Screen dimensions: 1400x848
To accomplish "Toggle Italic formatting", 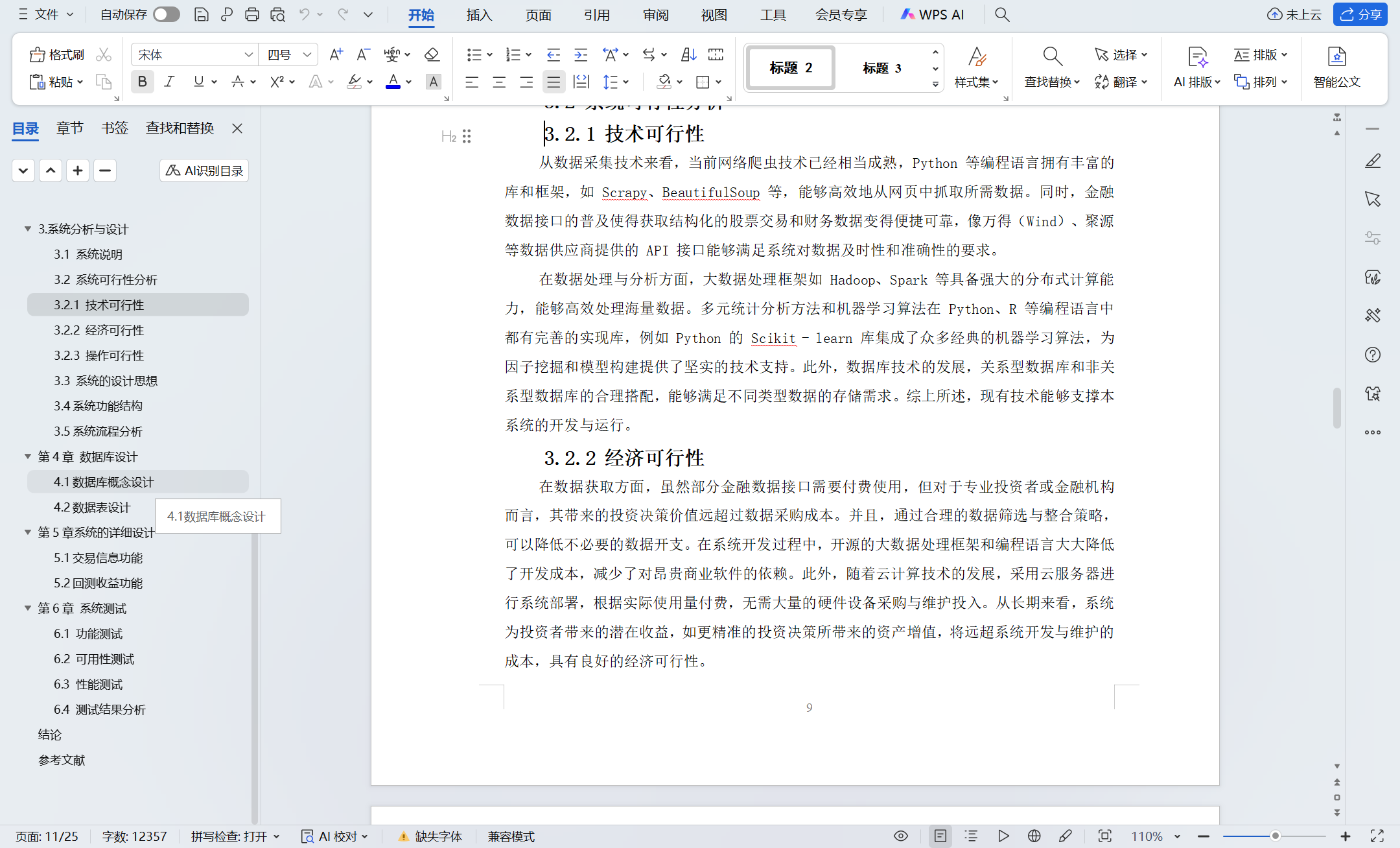I will click(x=170, y=82).
